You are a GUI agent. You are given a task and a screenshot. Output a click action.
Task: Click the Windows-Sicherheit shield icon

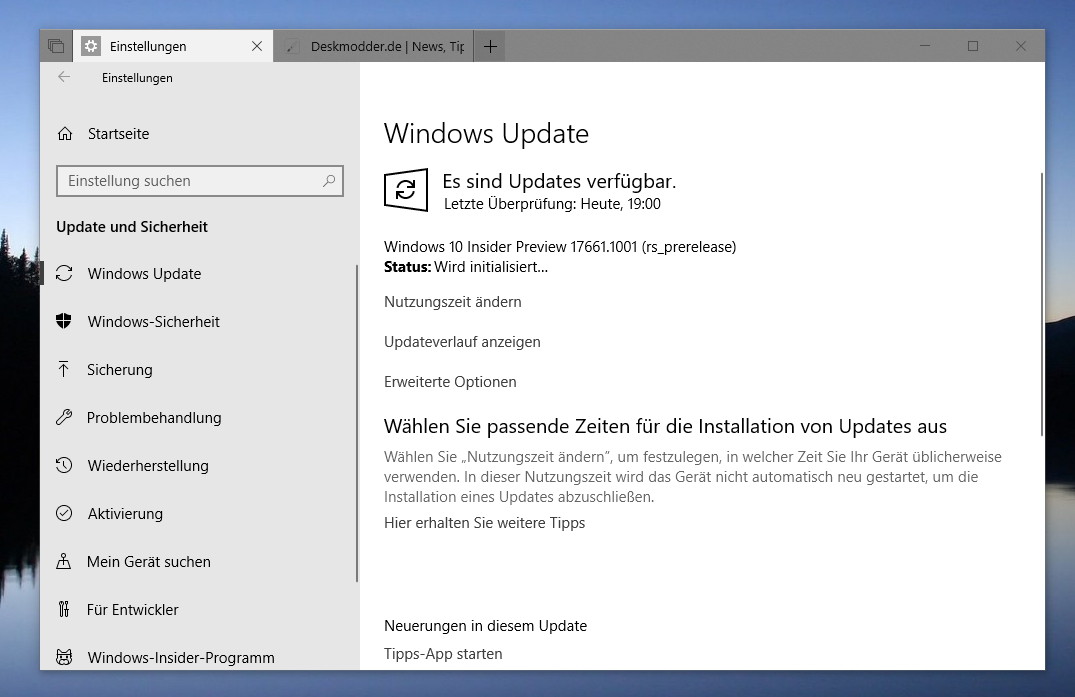pos(64,321)
